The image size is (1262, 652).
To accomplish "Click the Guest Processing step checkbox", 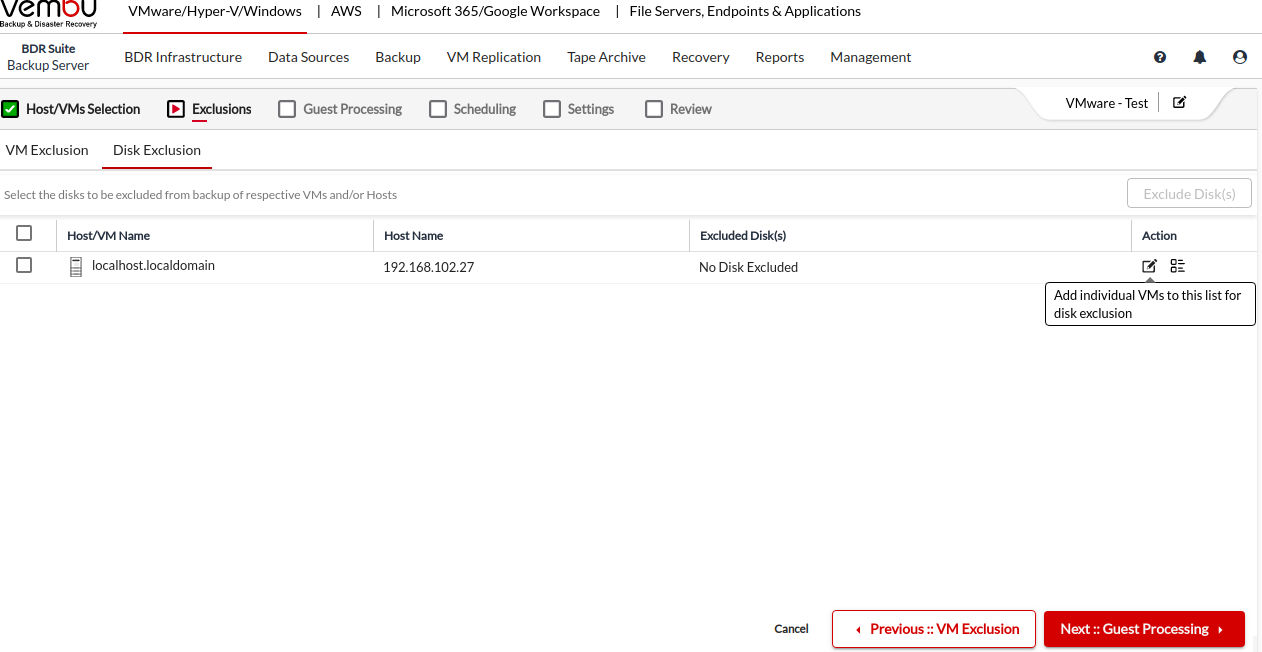I will (287, 109).
